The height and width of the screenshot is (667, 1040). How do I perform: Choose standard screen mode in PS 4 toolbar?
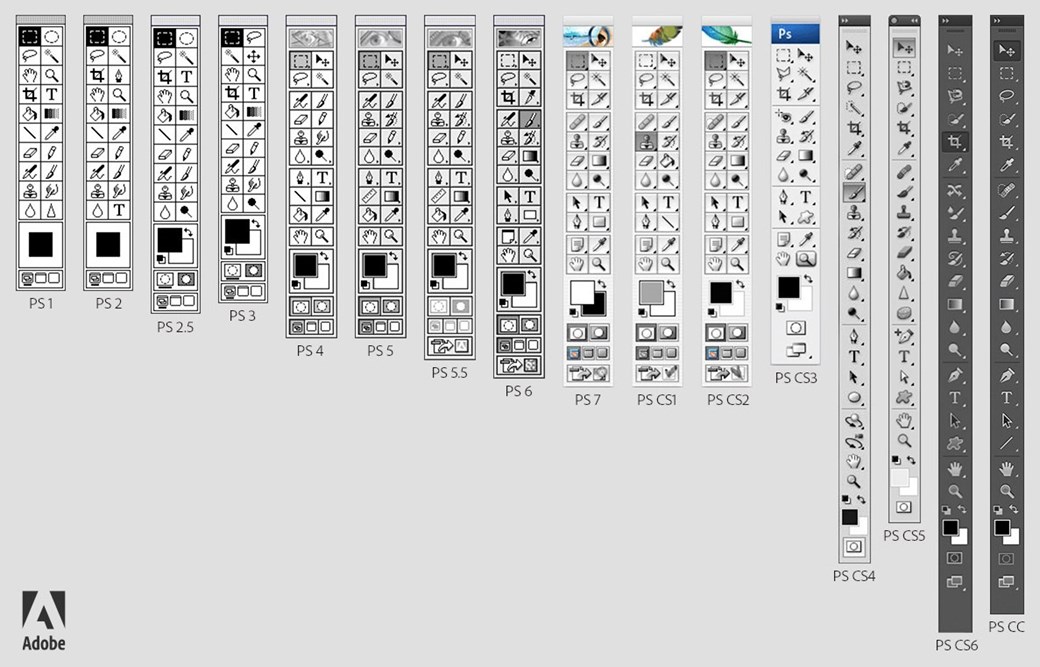click(298, 327)
